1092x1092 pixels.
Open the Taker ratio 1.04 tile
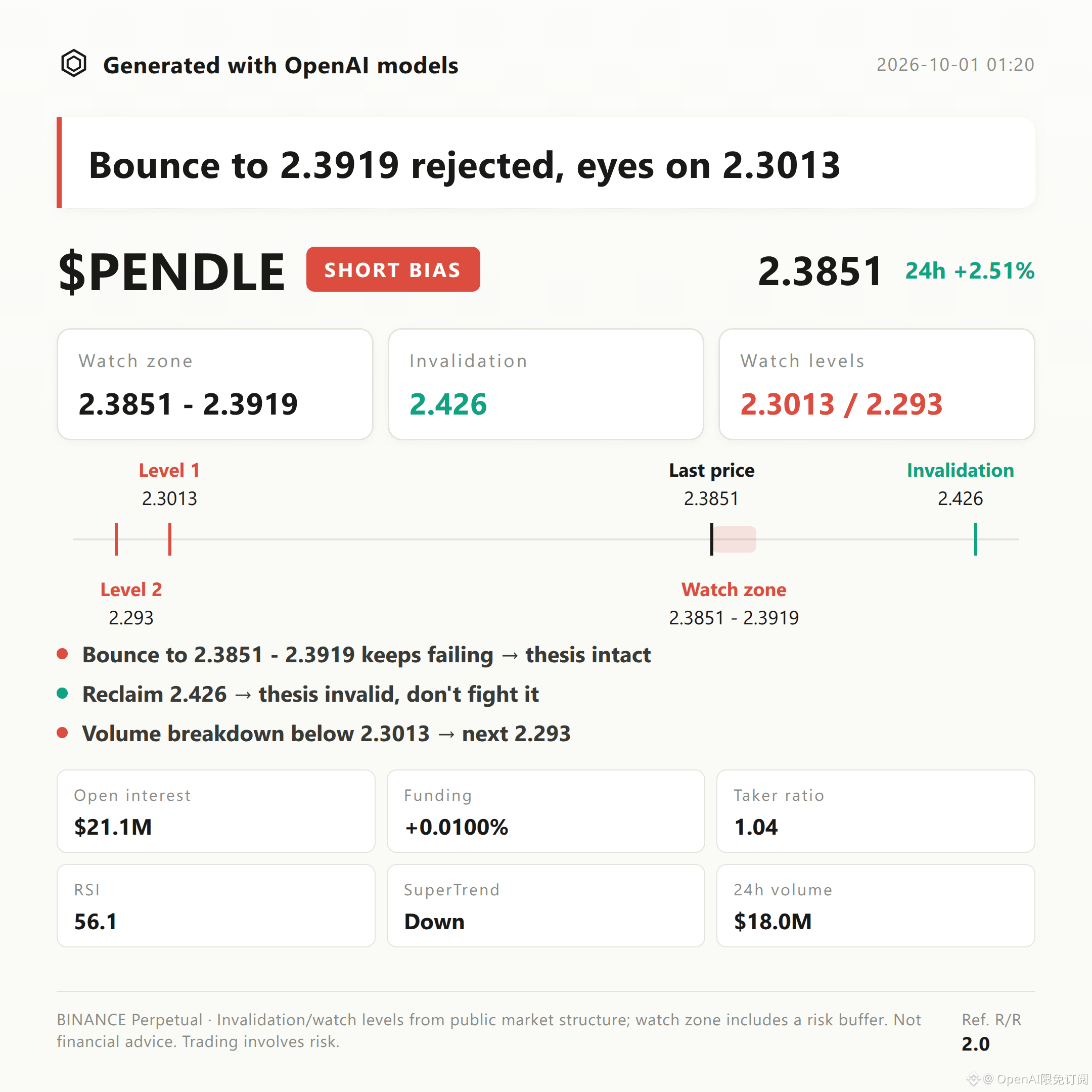pos(876,811)
